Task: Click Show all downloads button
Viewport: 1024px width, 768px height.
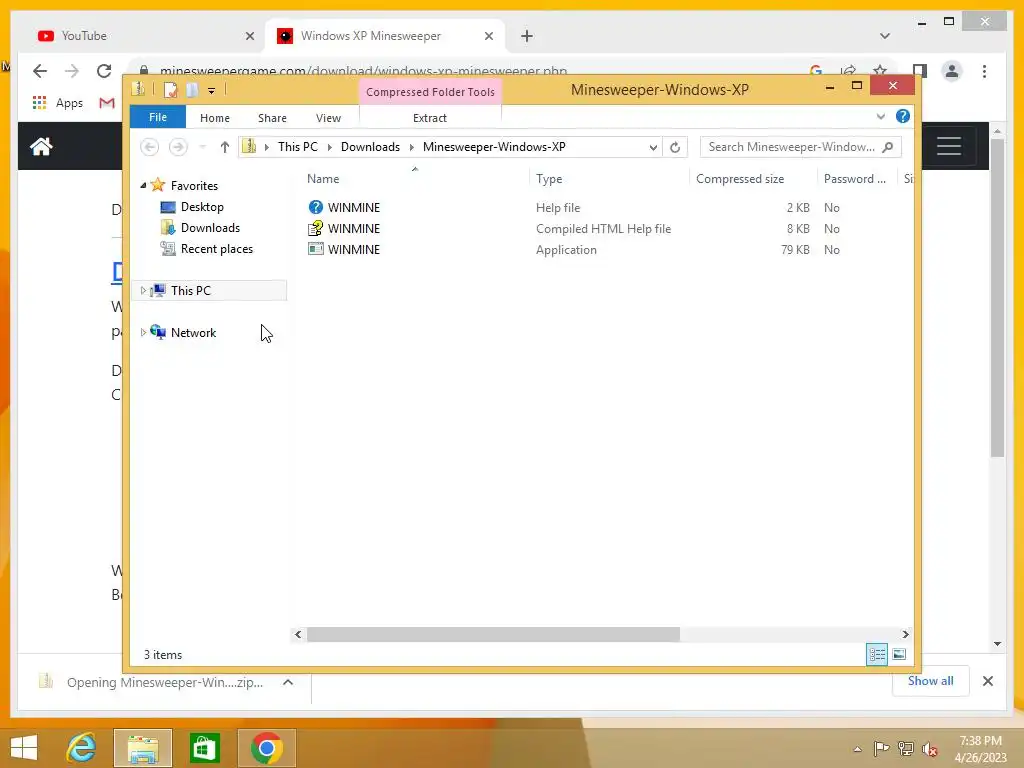Action: click(931, 681)
